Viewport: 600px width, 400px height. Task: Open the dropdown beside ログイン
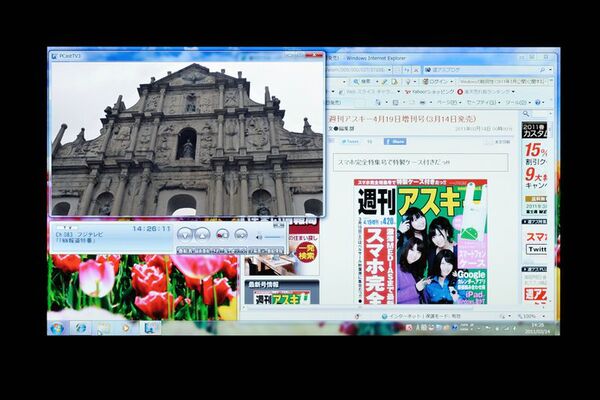point(452,82)
